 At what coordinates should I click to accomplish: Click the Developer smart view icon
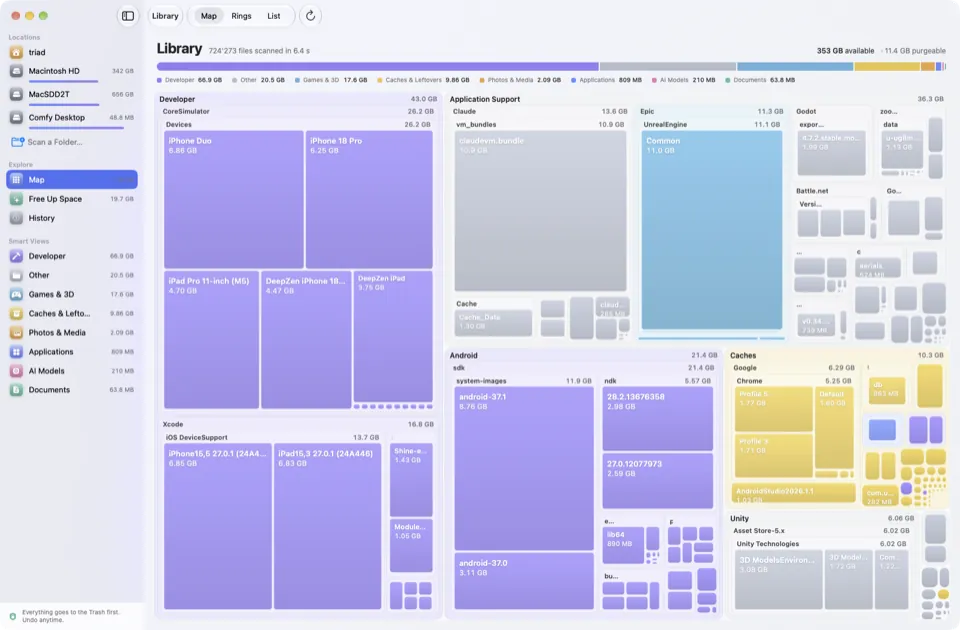point(17,256)
